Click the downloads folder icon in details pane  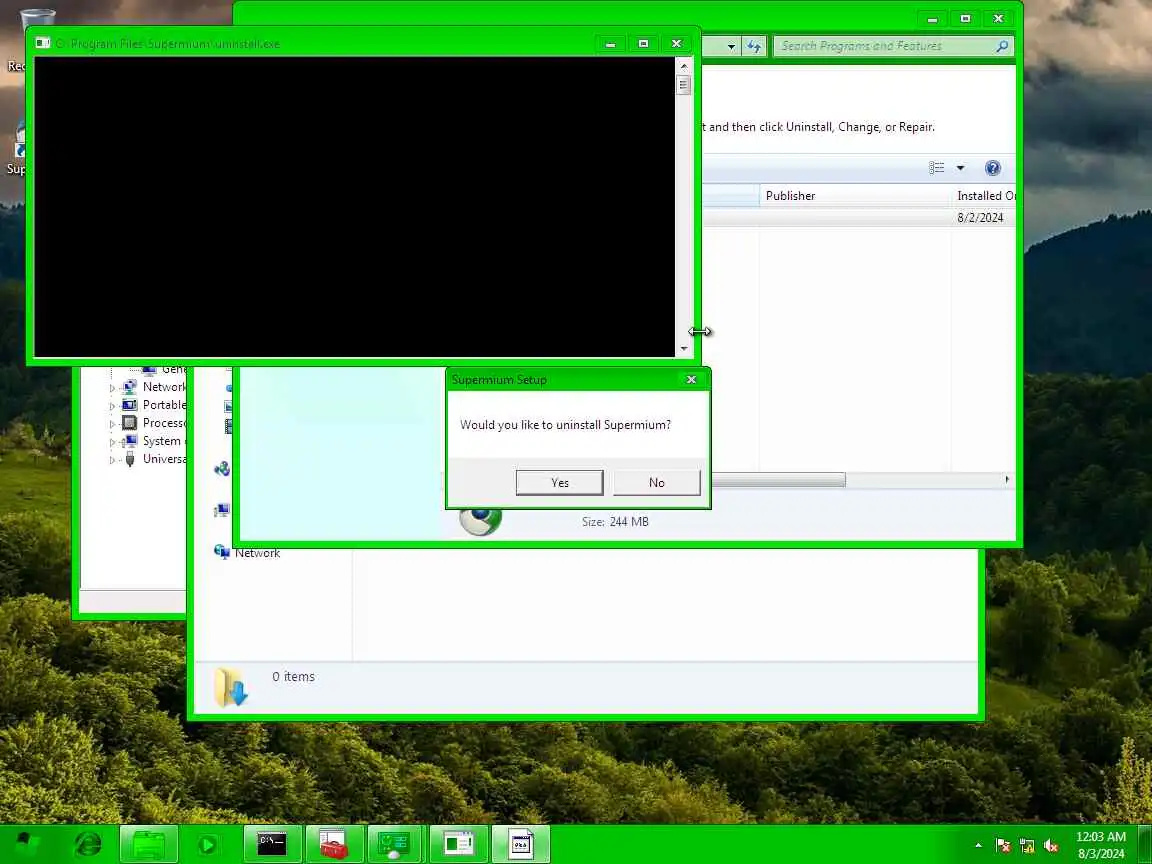pyautogui.click(x=231, y=688)
